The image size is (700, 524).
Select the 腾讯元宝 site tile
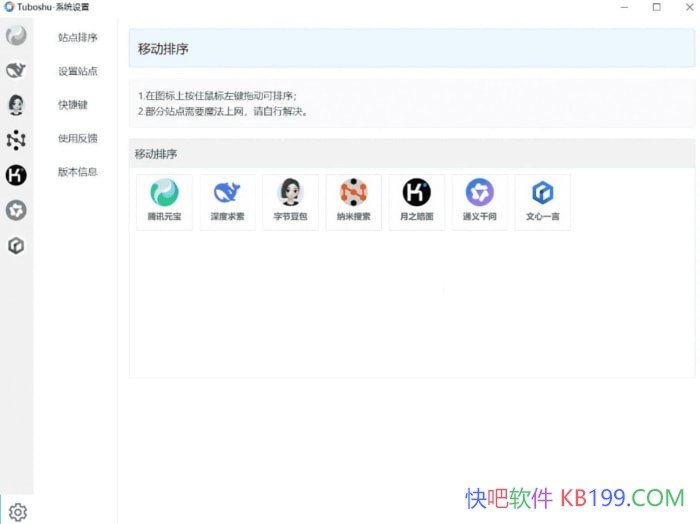tap(164, 201)
